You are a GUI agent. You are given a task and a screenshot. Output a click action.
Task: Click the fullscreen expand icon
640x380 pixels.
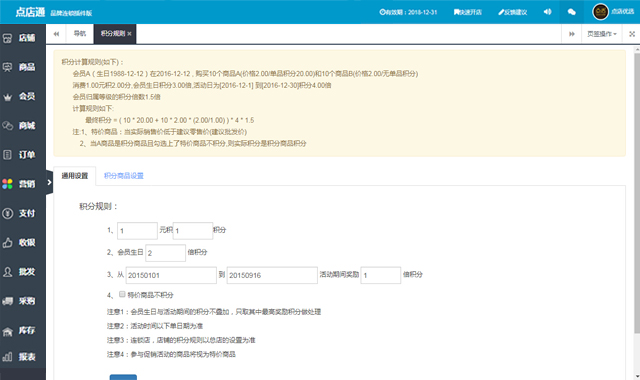click(632, 34)
